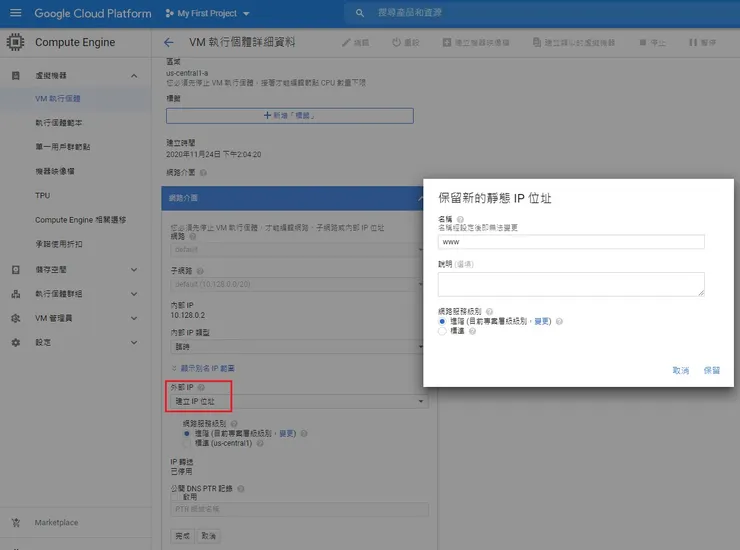Click the stop (停止) square icon
Viewport: 740px width, 550px height.
(x=642, y=42)
